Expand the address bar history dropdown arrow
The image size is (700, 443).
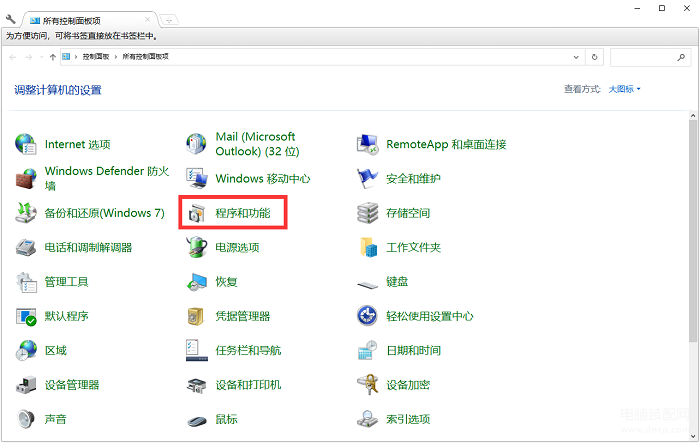tap(579, 57)
